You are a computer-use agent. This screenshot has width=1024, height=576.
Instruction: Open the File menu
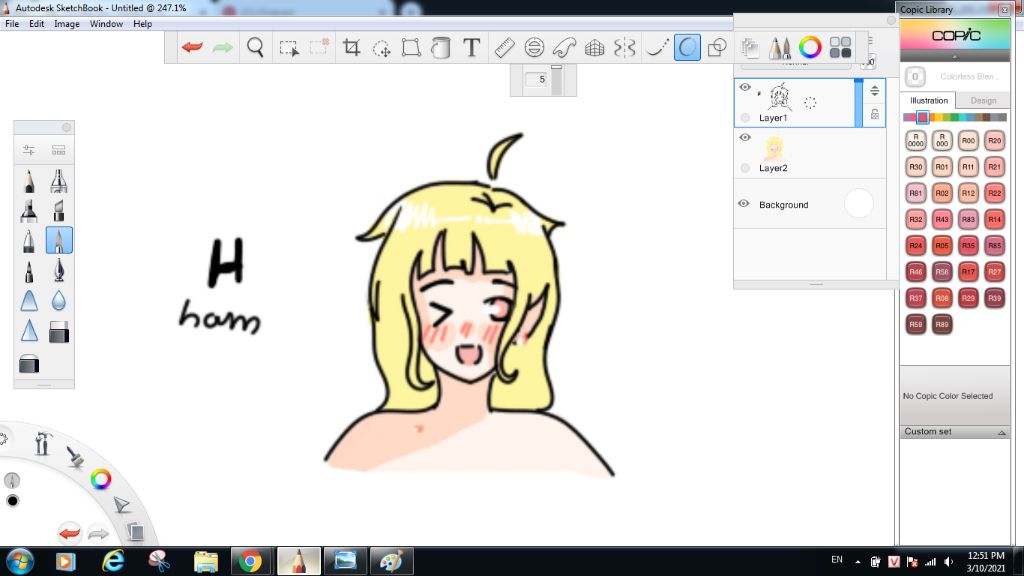tap(12, 24)
